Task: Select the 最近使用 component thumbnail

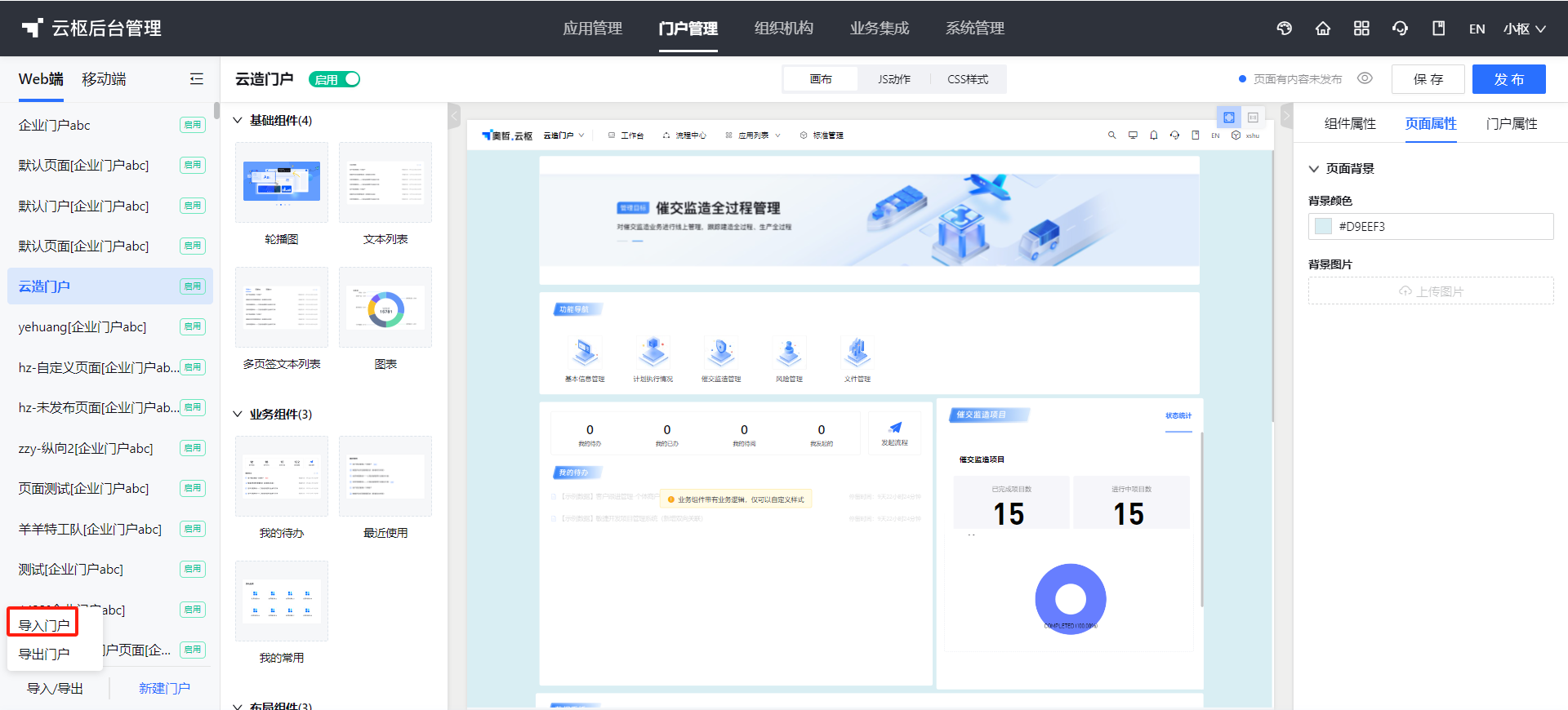Action: (385, 476)
